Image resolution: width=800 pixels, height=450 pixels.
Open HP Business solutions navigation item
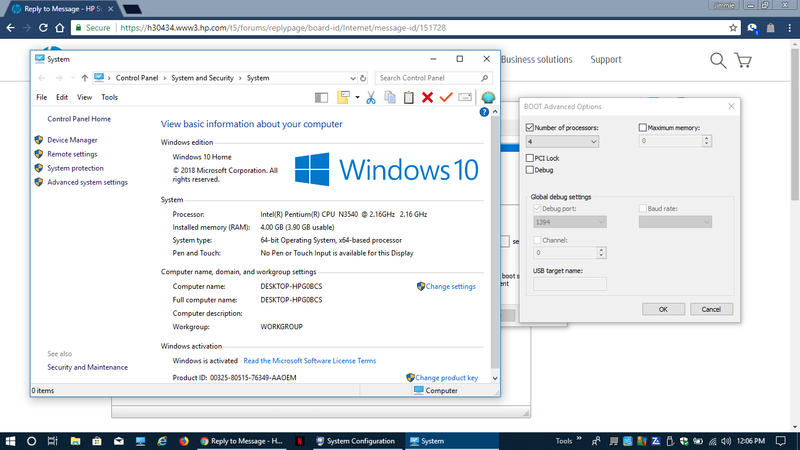pyautogui.click(x=537, y=60)
